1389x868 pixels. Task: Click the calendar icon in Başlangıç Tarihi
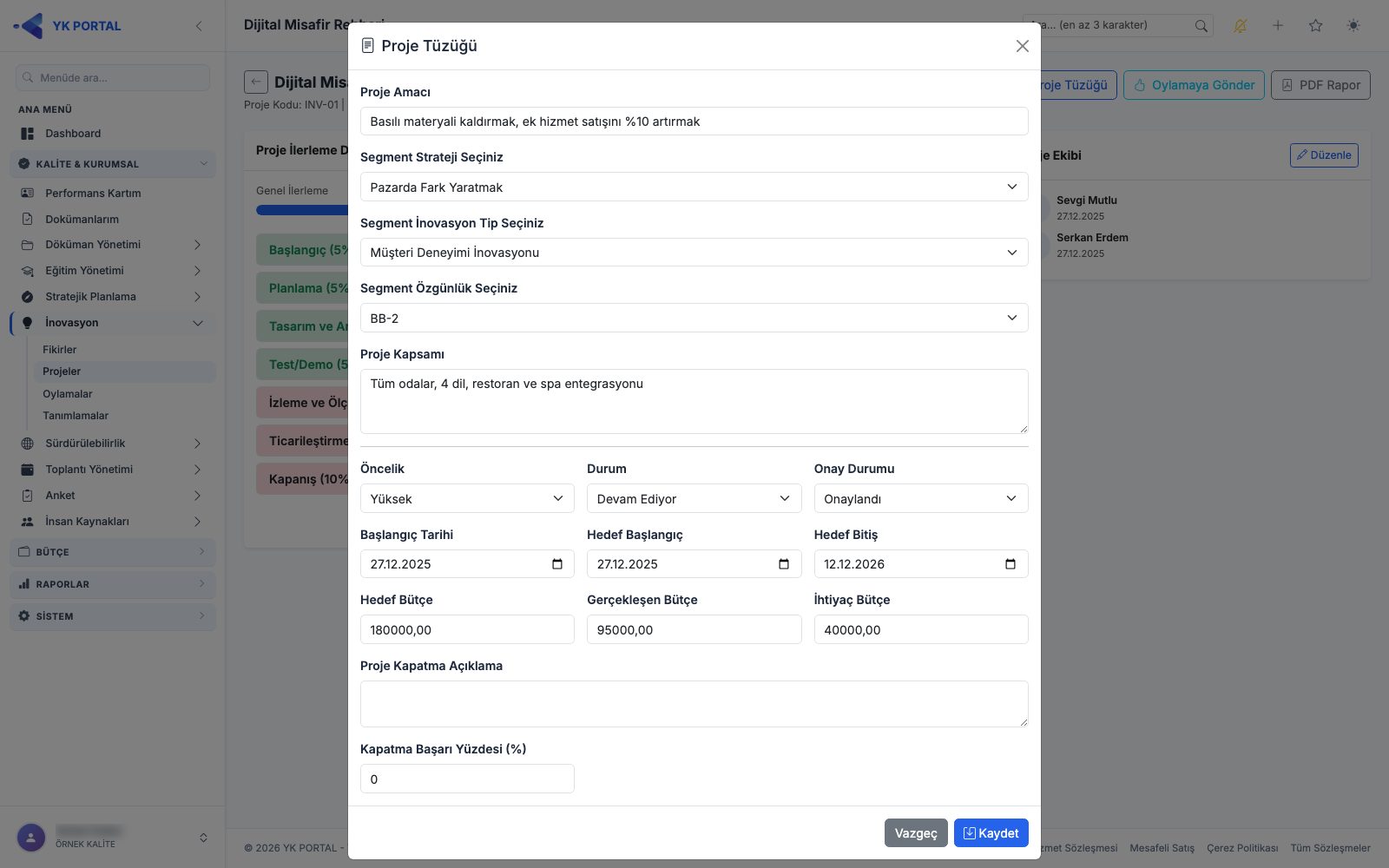(x=557, y=564)
